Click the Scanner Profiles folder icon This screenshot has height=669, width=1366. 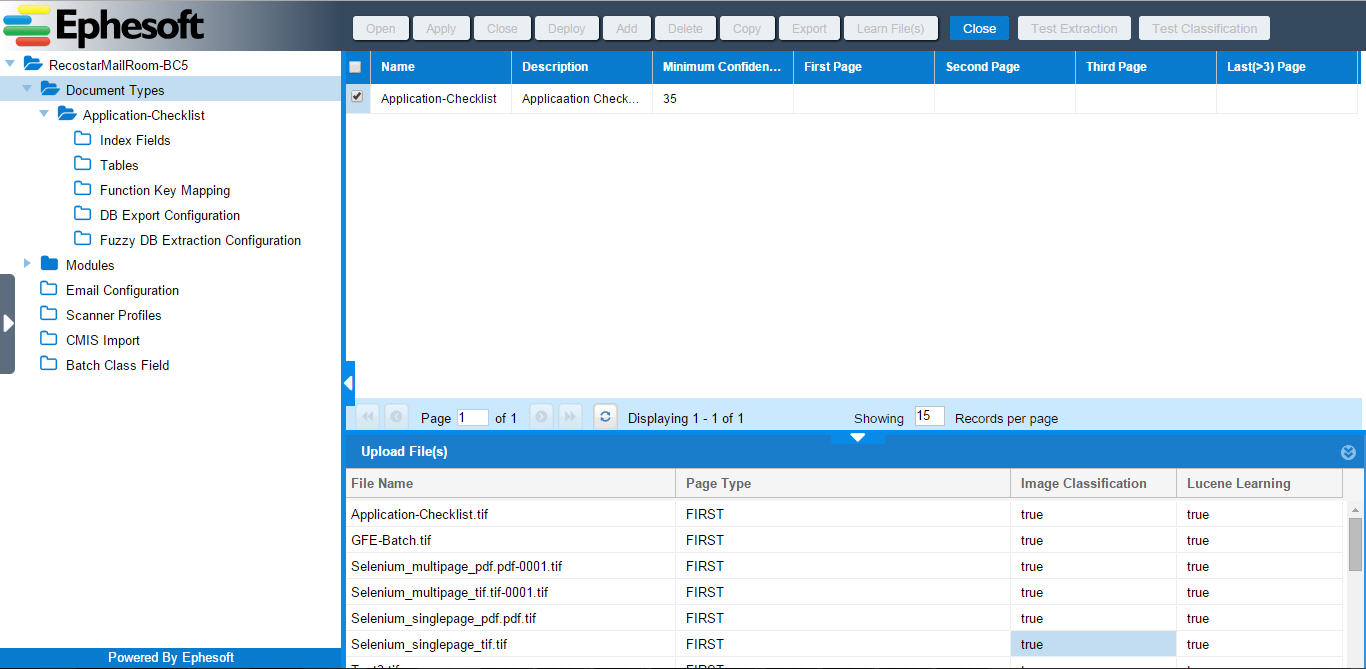tap(49, 314)
